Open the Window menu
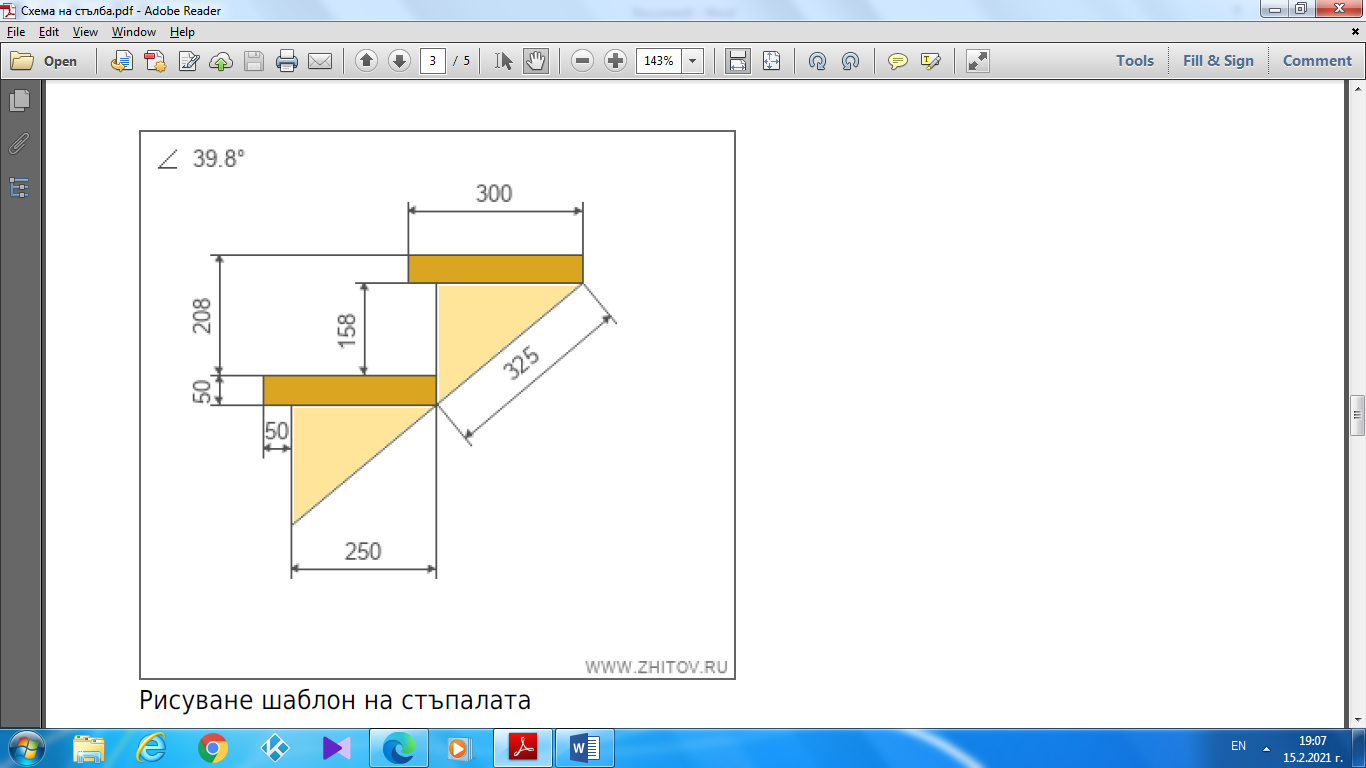 (x=133, y=32)
